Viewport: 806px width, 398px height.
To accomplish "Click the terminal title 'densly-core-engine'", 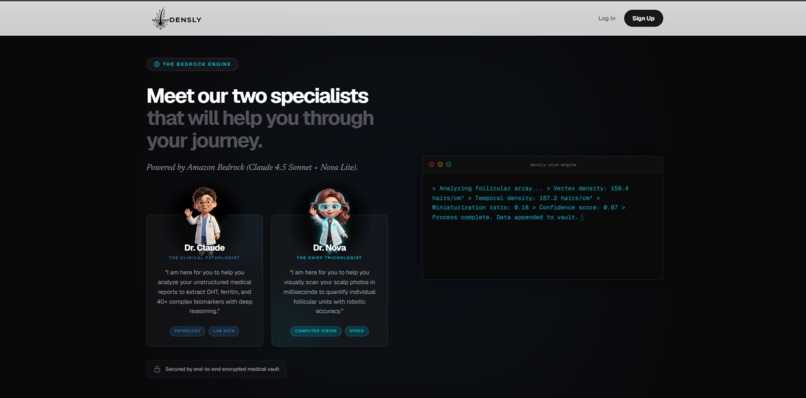I will 553,165.
